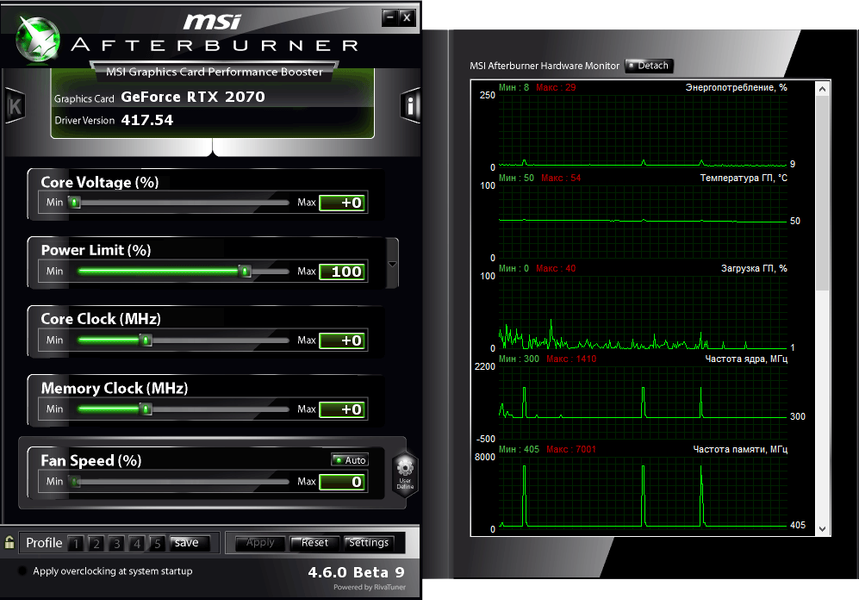Click the profile Save button
Image resolution: width=859 pixels, height=600 pixels.
coord(190,542)
